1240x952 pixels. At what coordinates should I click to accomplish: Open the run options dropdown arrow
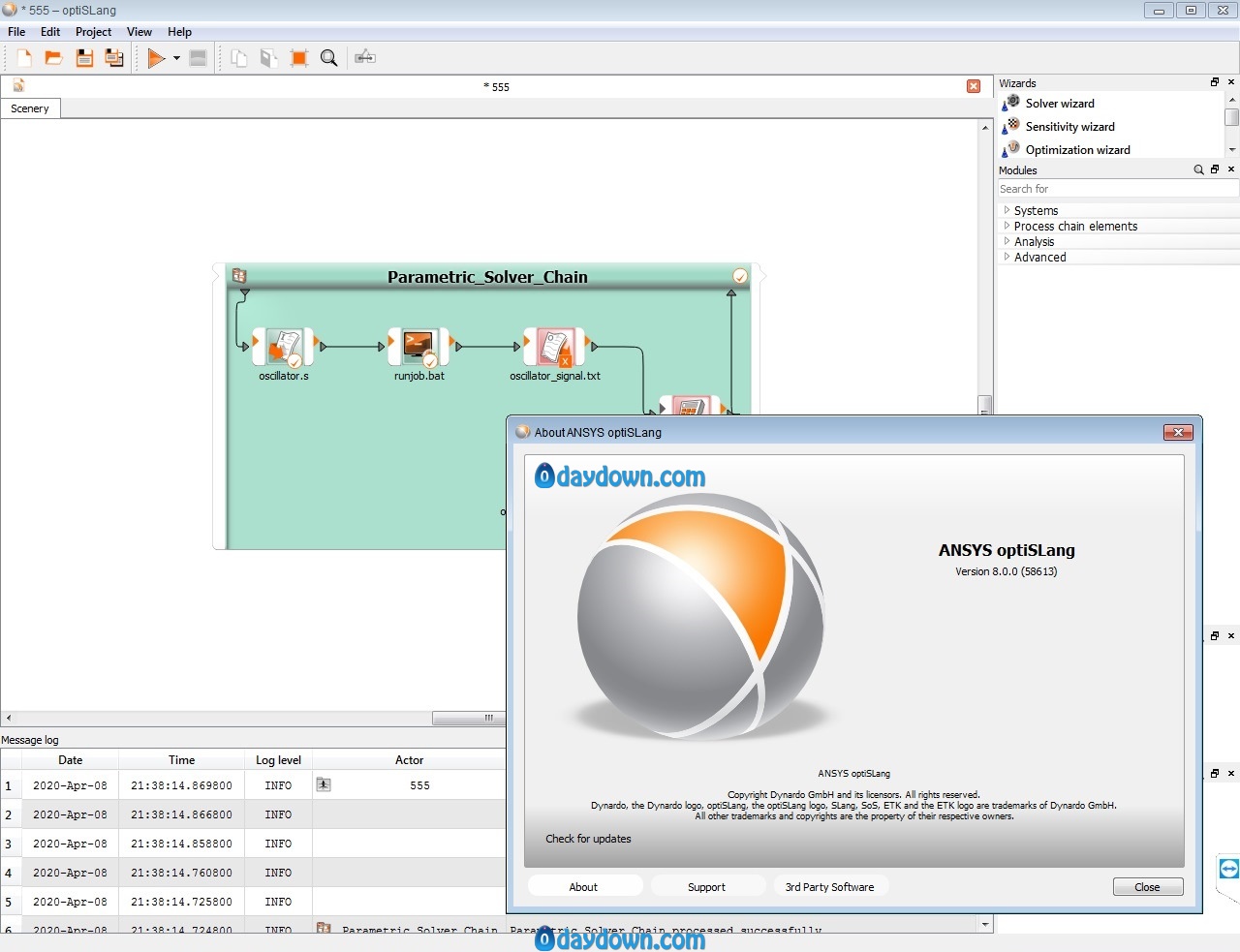pos(176,58)
